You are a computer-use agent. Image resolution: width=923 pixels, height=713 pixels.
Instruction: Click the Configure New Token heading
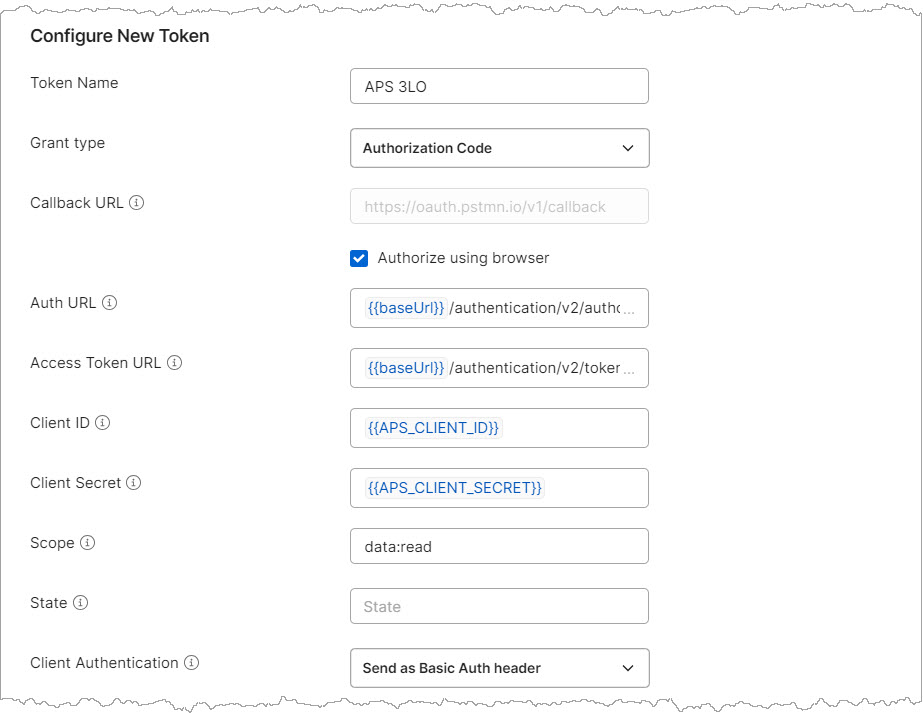coord(119,36)
